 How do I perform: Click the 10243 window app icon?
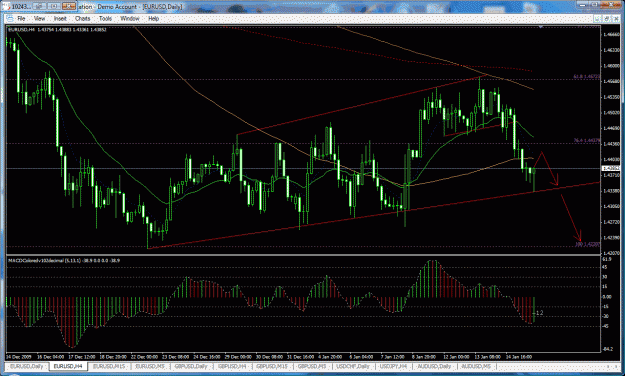coord(6,6)
